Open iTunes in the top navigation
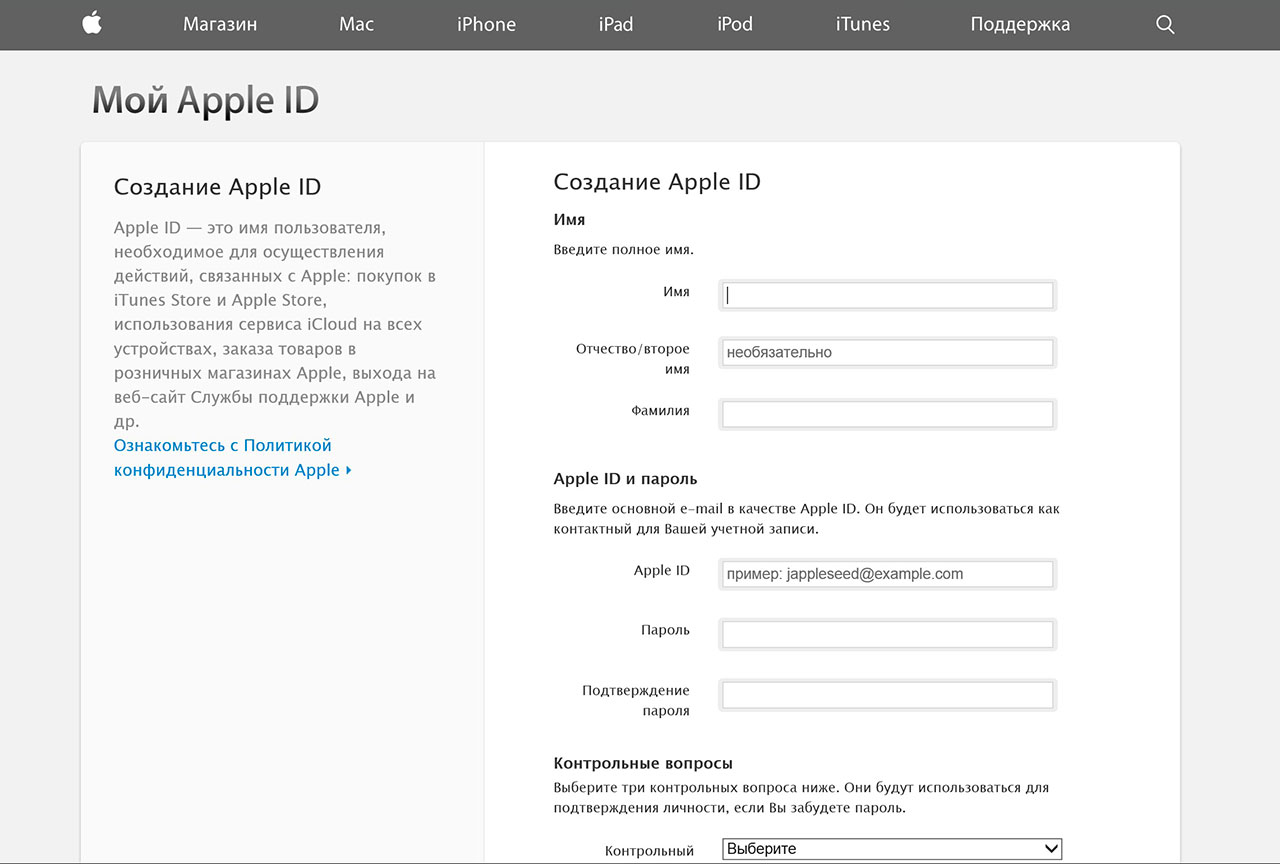The height and width of the screenshot is (864, 1280). click(862, 25)
